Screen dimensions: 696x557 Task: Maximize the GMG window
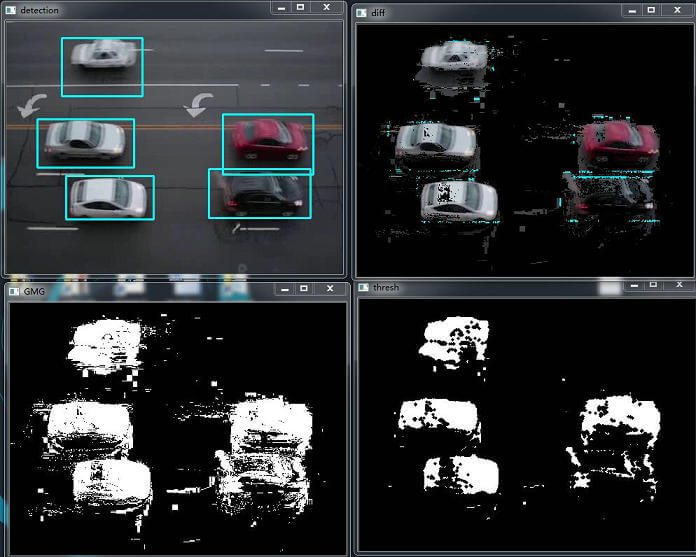[303, 289]
